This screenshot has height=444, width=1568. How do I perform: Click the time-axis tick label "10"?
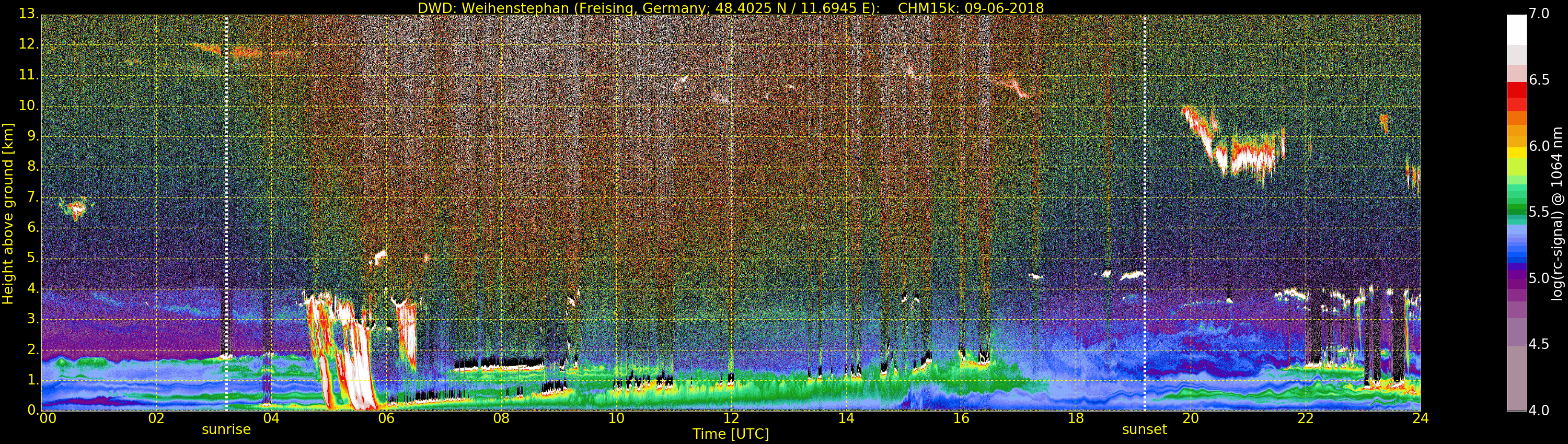pos(616,418)
